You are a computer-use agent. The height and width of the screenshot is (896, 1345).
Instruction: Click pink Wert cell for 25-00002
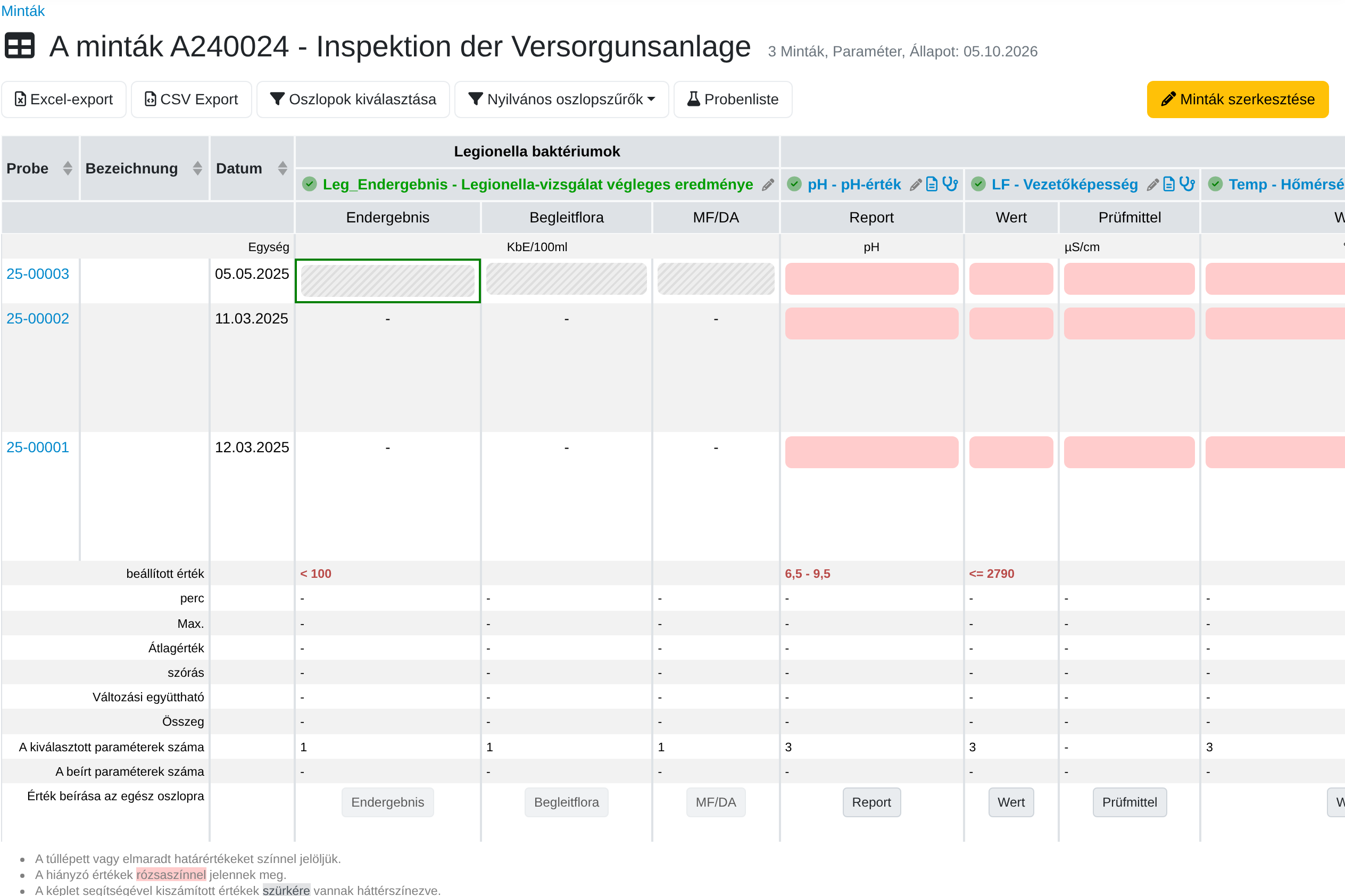(x=1011, y=324)
